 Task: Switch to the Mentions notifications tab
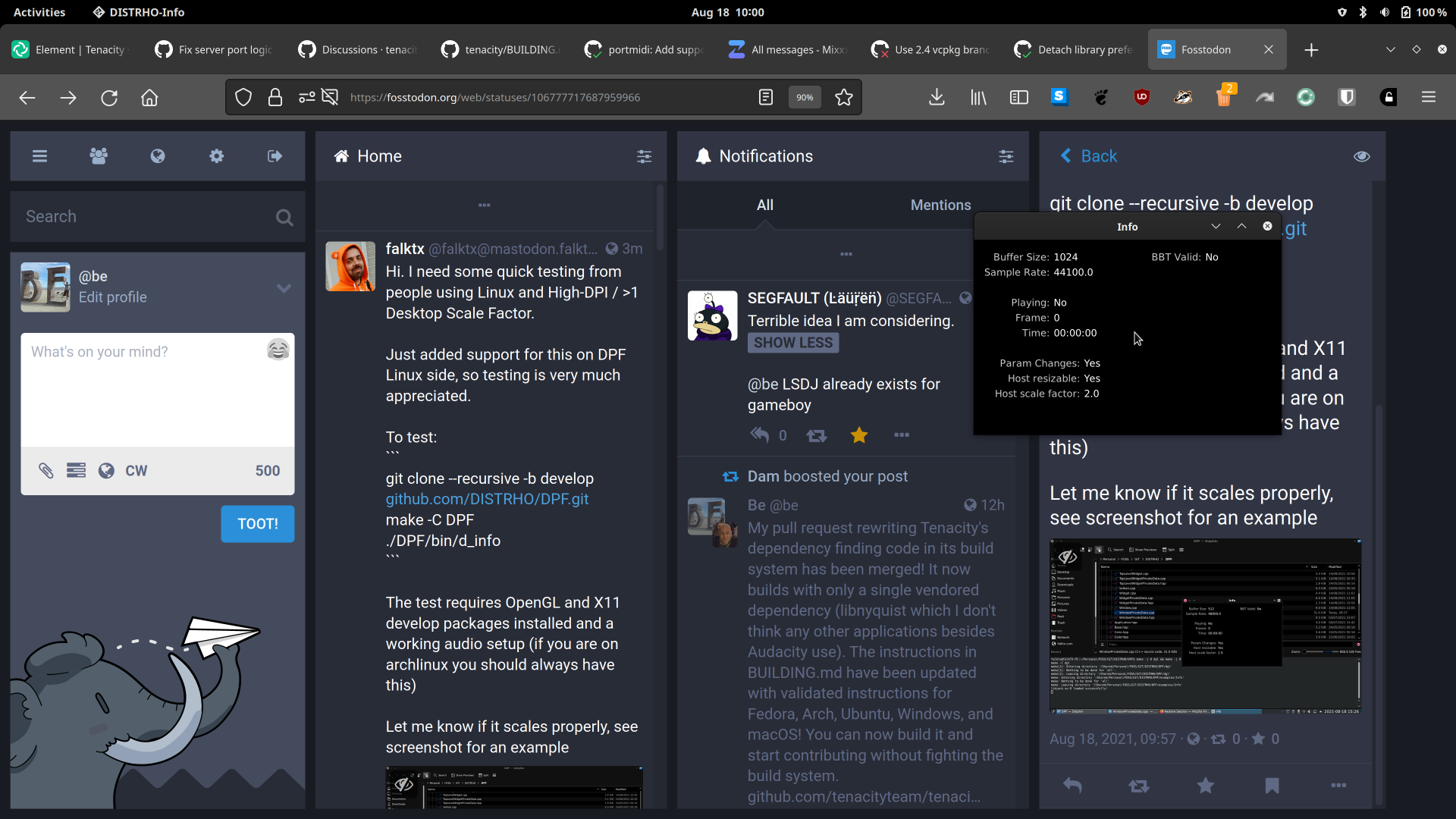940,205
